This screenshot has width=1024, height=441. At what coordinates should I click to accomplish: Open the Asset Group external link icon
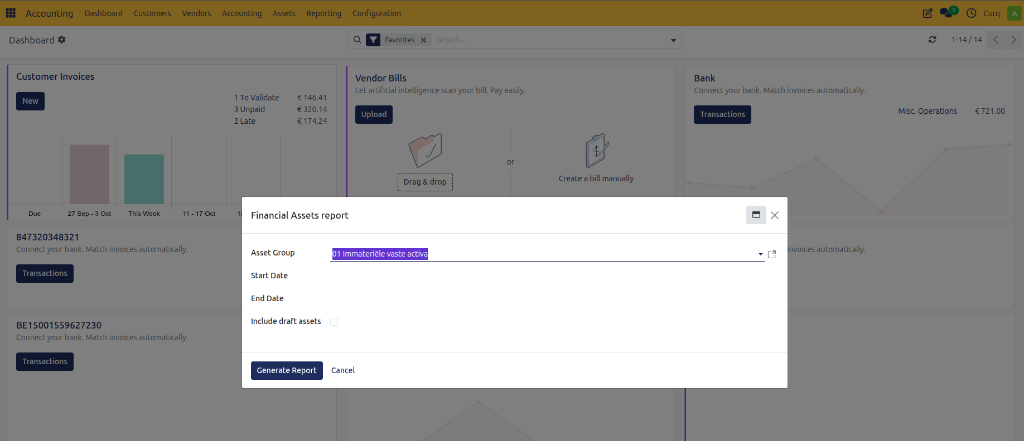[772, 253]
